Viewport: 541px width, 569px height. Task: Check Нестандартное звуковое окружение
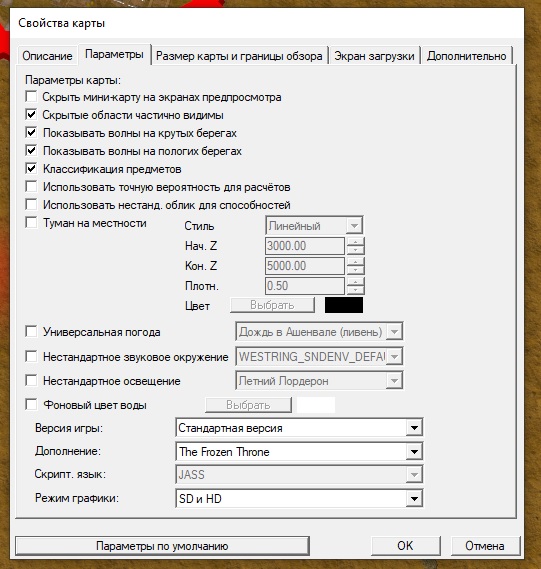(31, 356)
